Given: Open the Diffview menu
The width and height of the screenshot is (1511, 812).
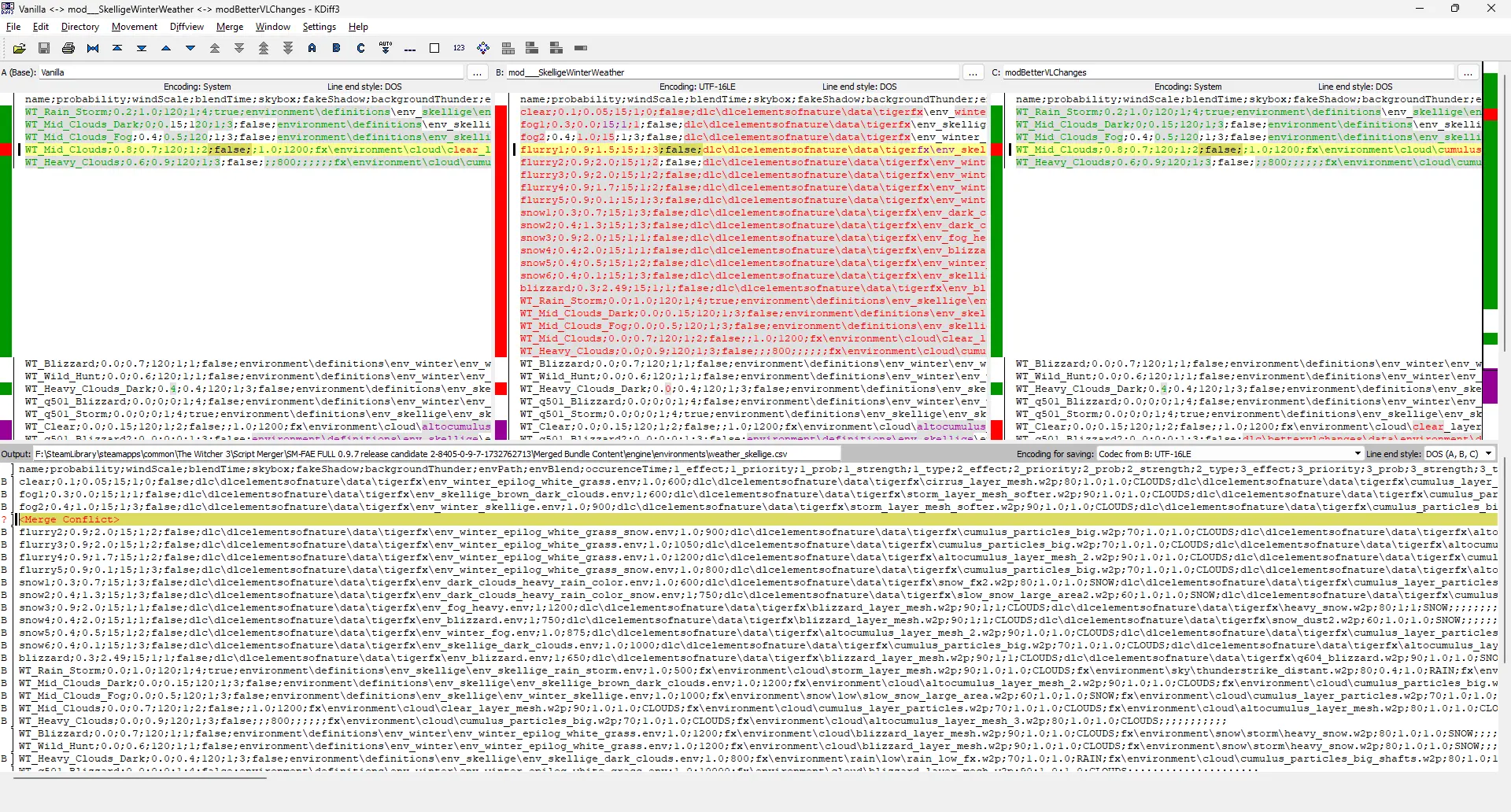Looking at the screenshot, I should [x=187, y=27].
